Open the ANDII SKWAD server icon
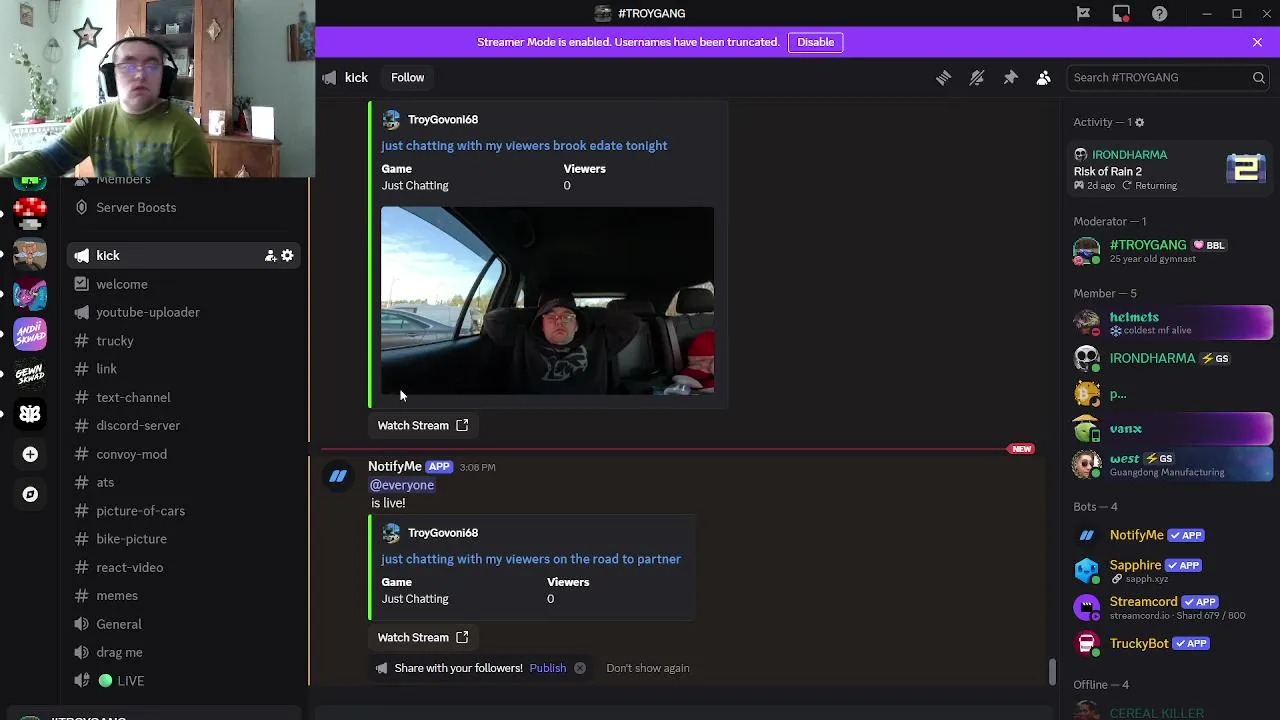This screenshot has height=720, width=1280. (30, 334)
